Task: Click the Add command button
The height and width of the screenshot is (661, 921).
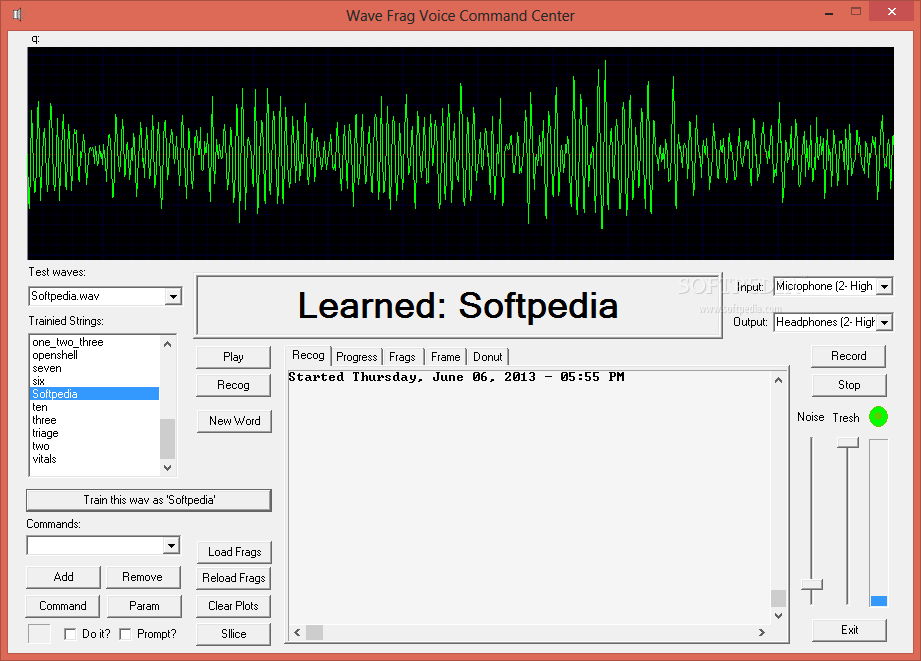Action: (x=63, y=577)
